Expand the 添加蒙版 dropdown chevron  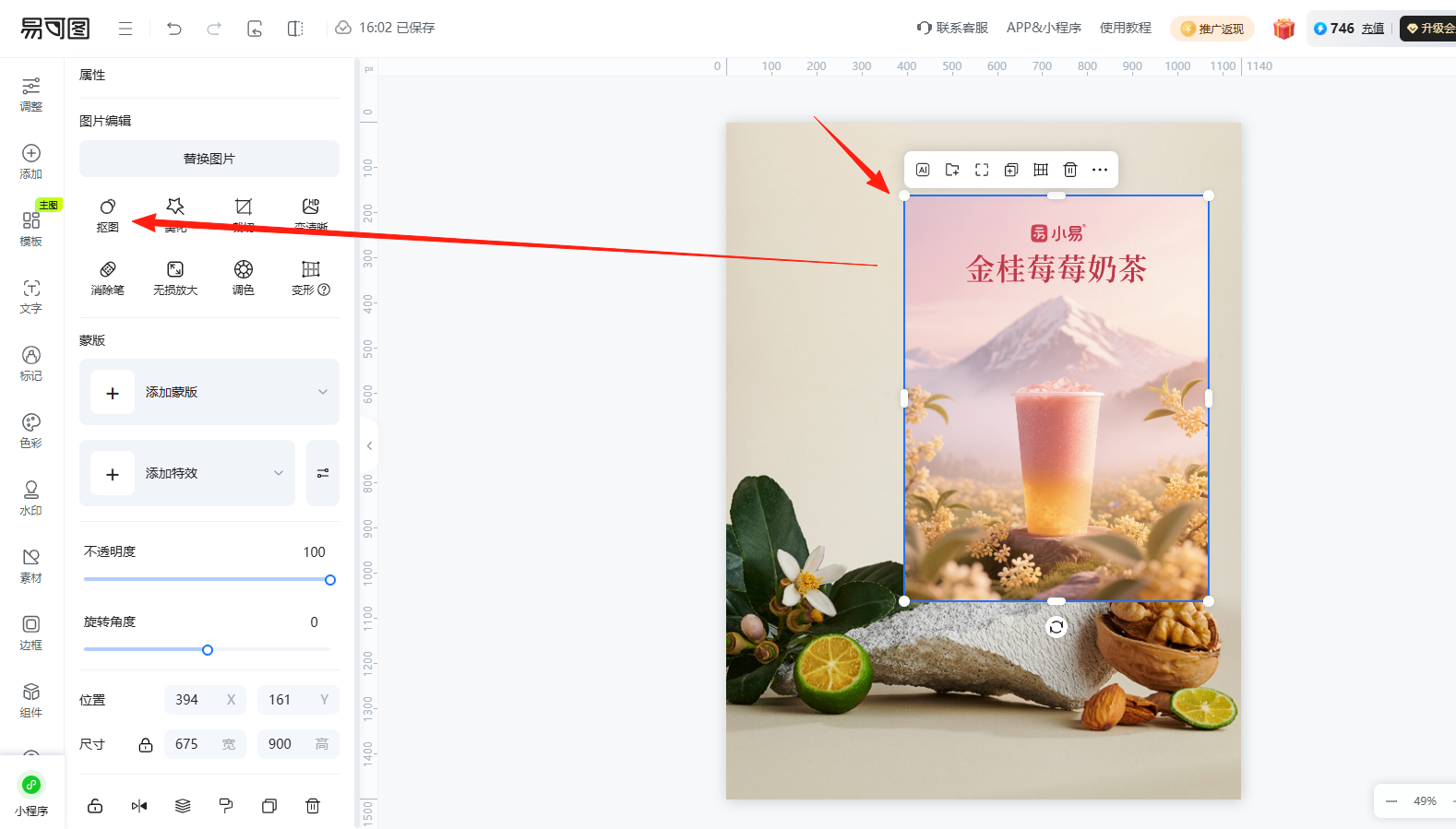click(x=323, y=392)
